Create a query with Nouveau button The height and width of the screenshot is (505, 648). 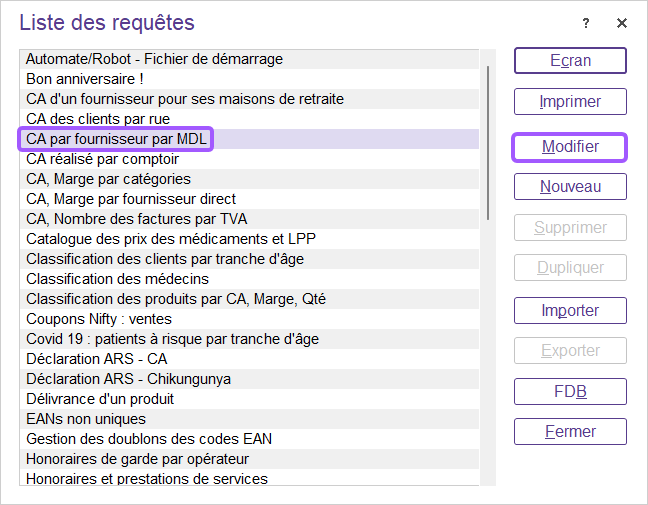coord(570,187)
